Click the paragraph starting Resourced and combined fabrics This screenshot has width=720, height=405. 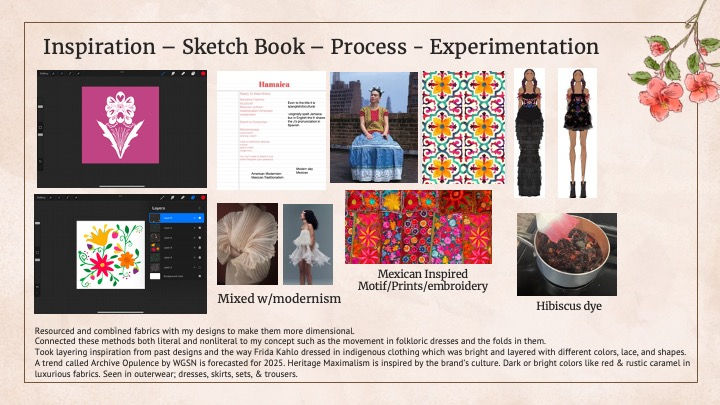[x=194, y=331]
